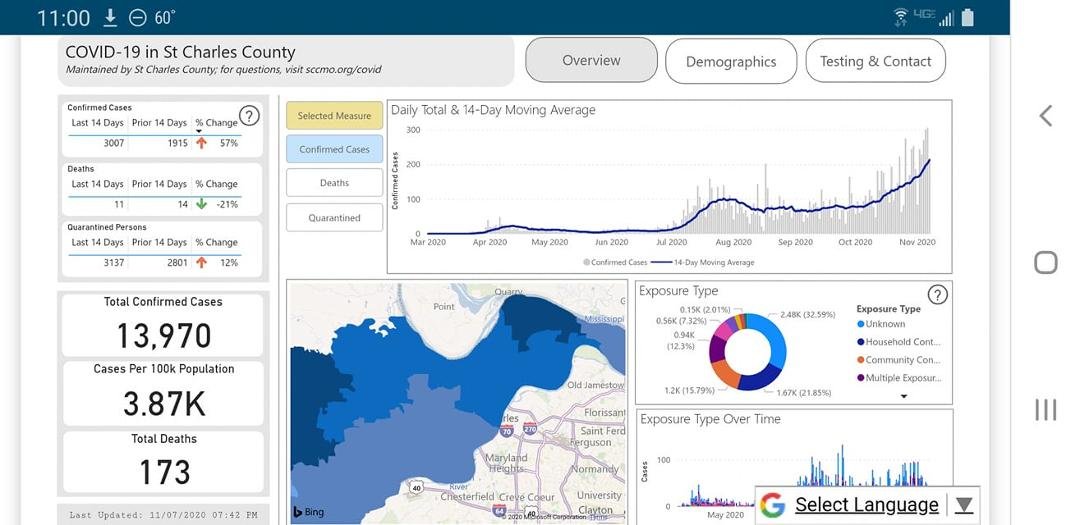Click the red up arrow for Confirmed Cases change

click(x=201, y=143)
